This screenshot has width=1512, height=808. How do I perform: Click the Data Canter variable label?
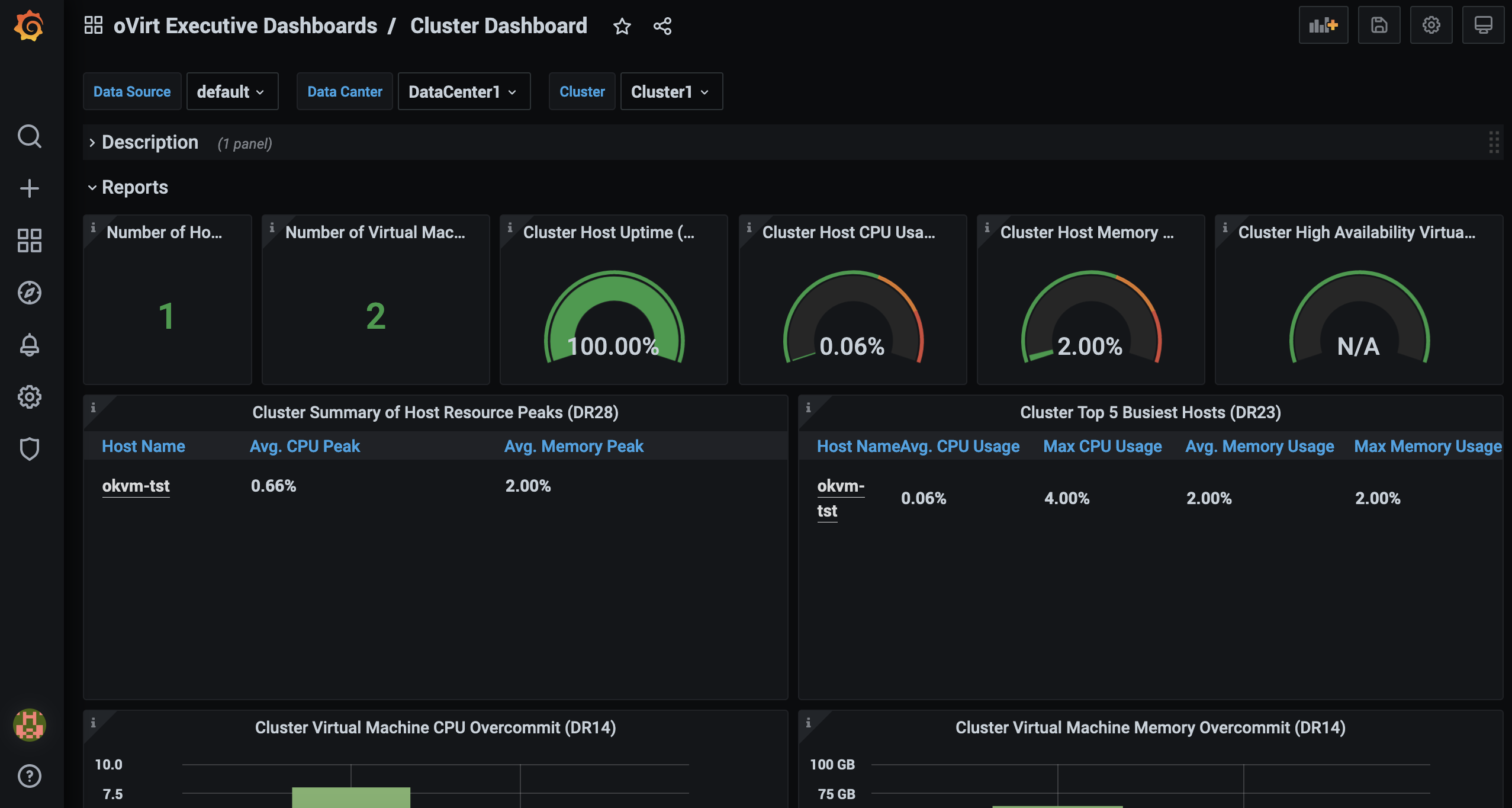345,91
